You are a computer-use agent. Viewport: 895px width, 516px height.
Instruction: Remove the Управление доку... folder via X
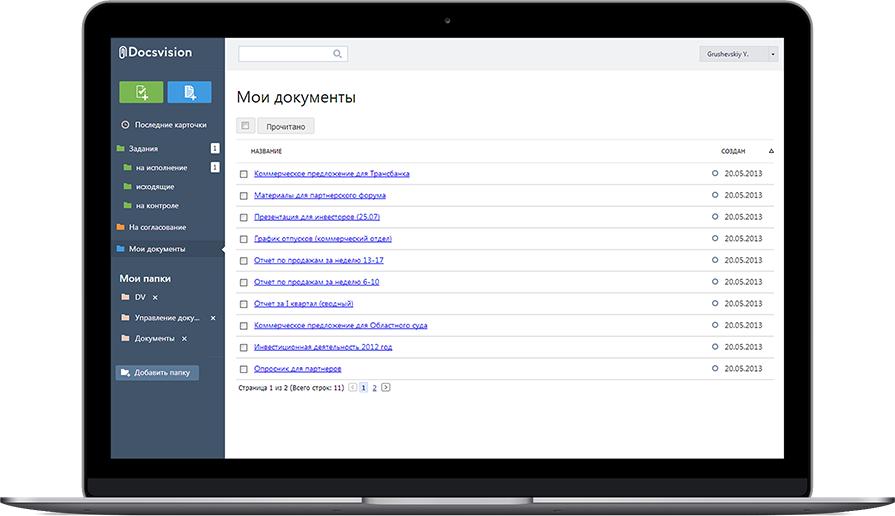pos(213,318)
